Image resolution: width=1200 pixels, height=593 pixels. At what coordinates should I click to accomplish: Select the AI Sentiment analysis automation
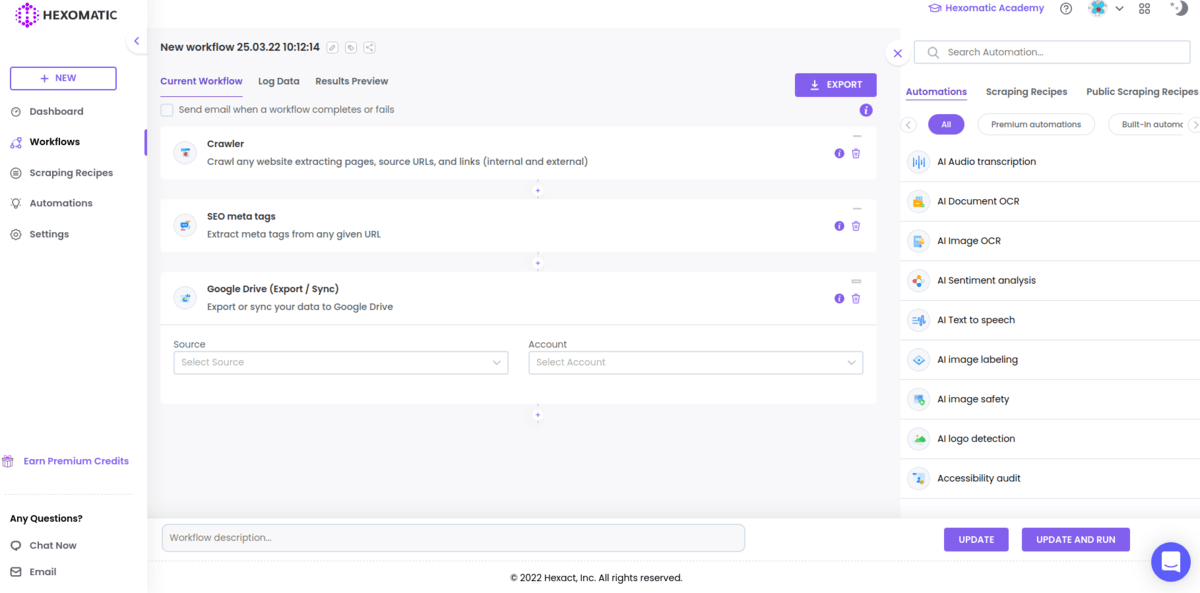pyautogui.click(x=988, y=280)
